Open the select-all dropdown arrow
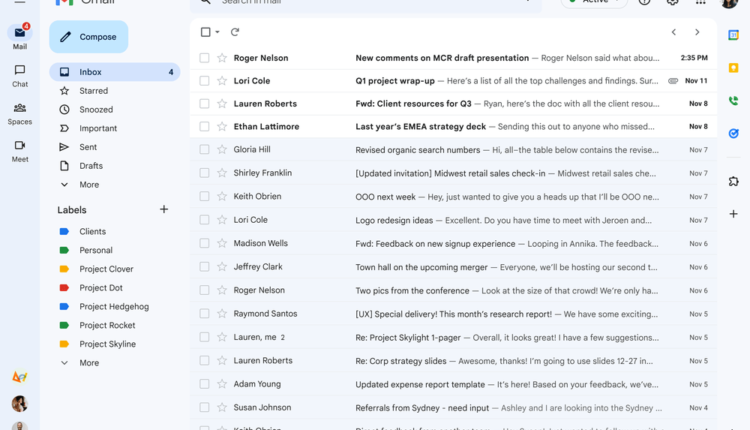Image resolution: width=750 pixels, height=430 pixels. (x=217, y=32)
